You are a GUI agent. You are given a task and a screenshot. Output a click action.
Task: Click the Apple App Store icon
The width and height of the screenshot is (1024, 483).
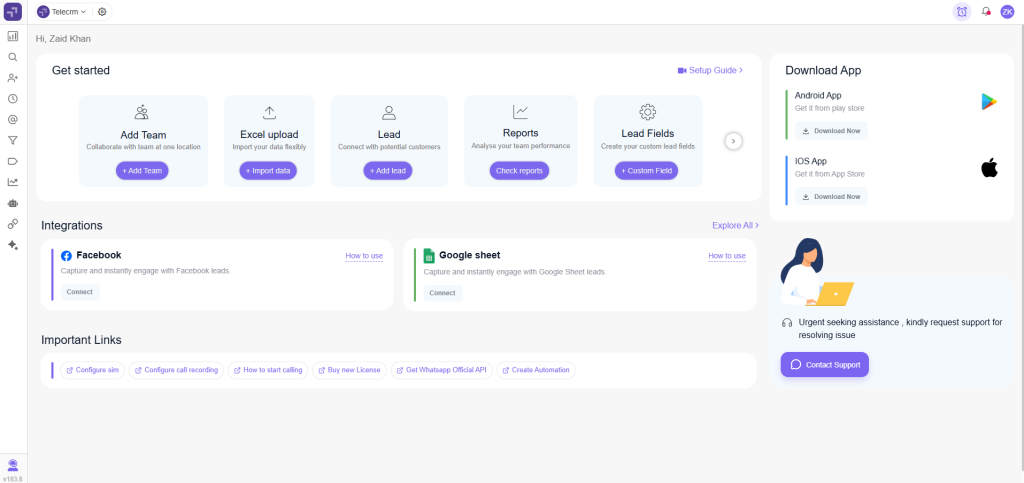click(989, 167)
